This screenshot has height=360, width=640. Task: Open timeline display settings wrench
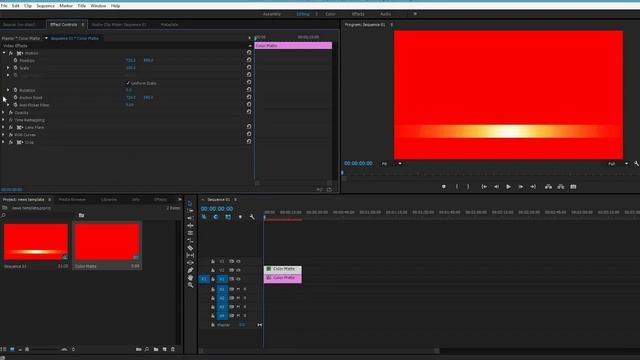[x=252, y=217]
